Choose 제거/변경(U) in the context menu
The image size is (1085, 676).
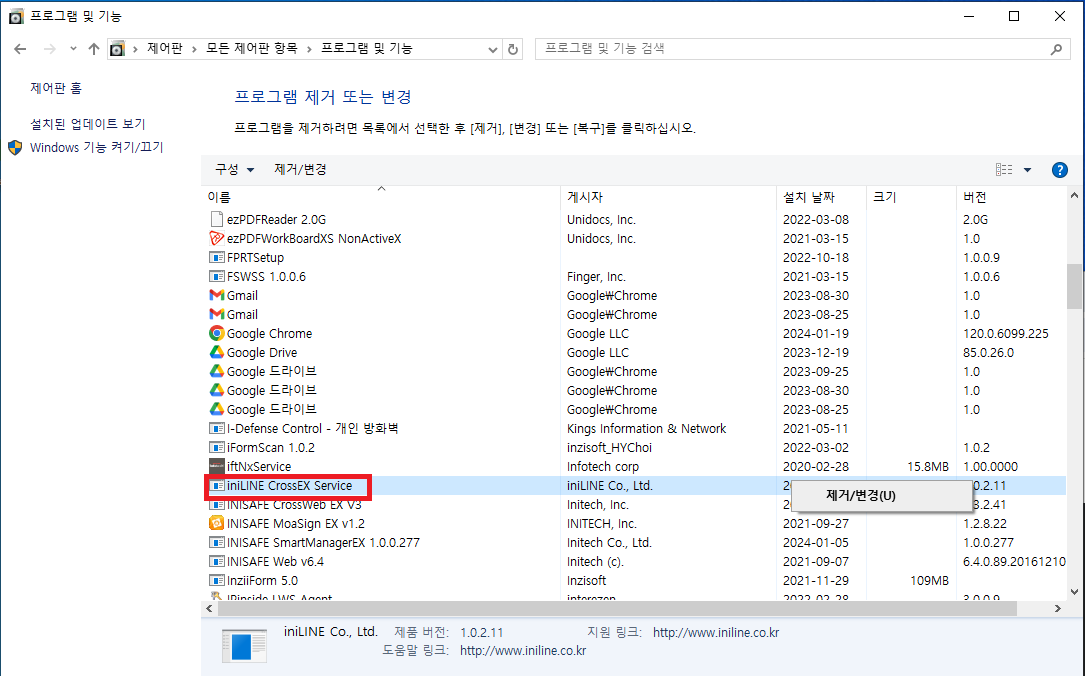click(x=861, y=495)
